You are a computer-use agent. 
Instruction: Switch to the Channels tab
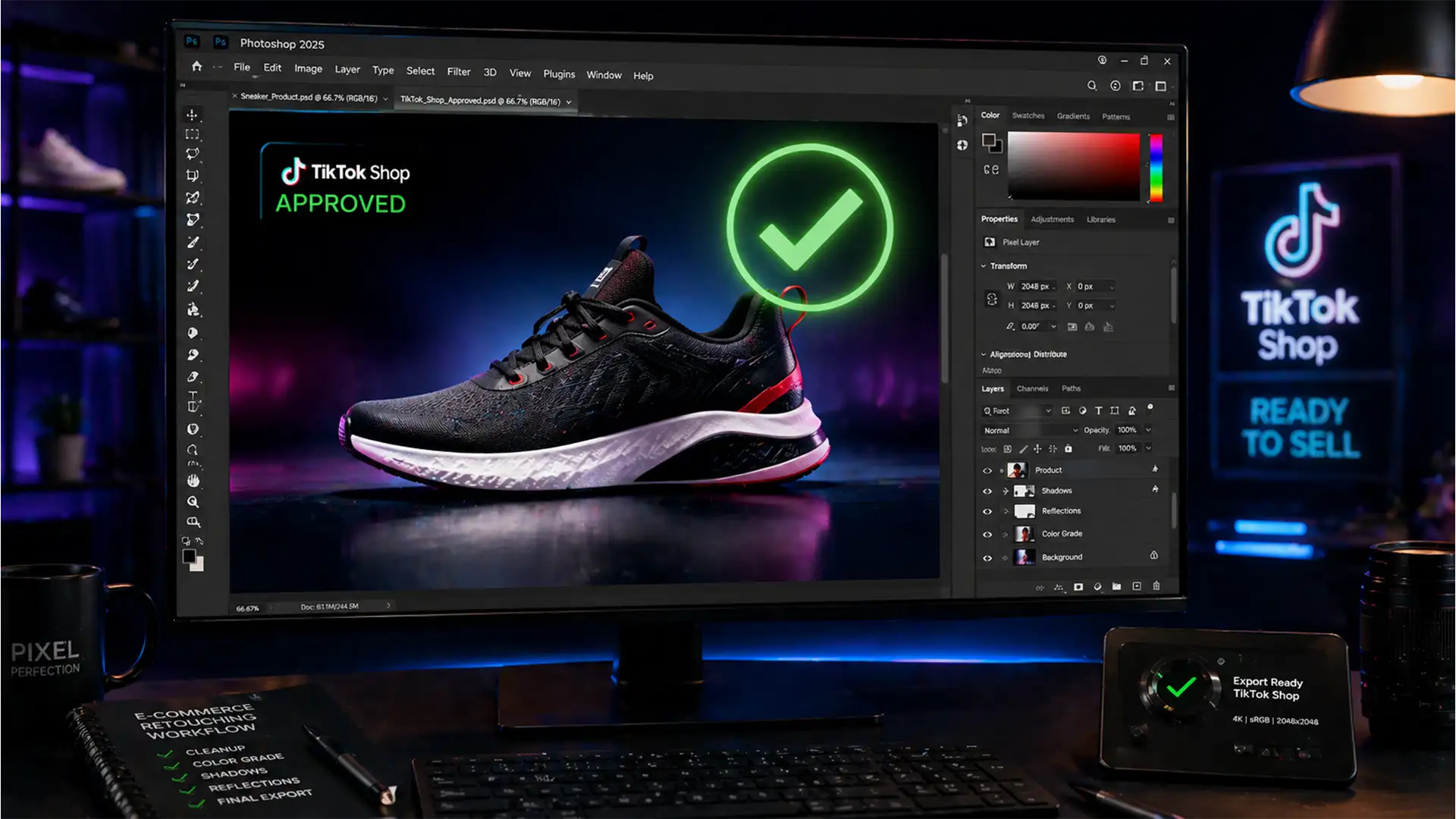click(1033, 388)
